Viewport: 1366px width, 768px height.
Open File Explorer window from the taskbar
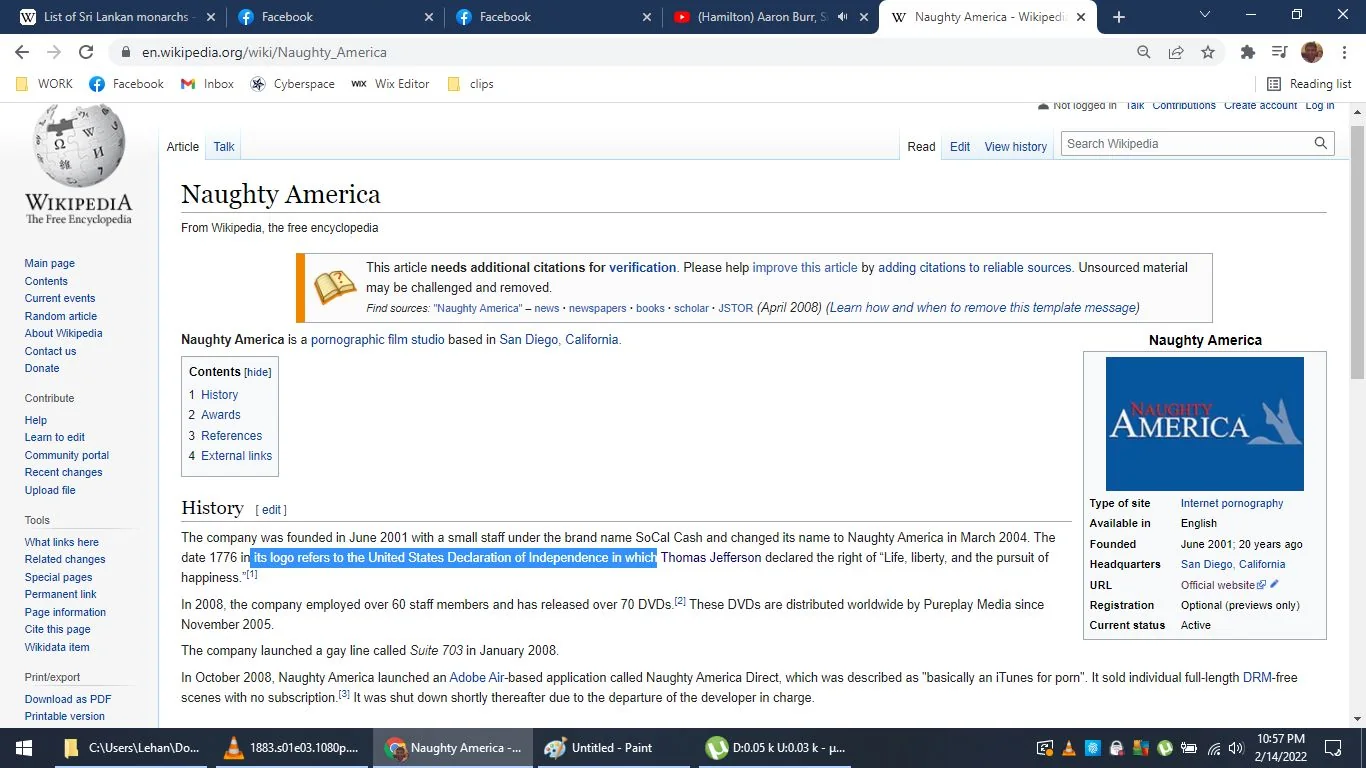[133, 748]
